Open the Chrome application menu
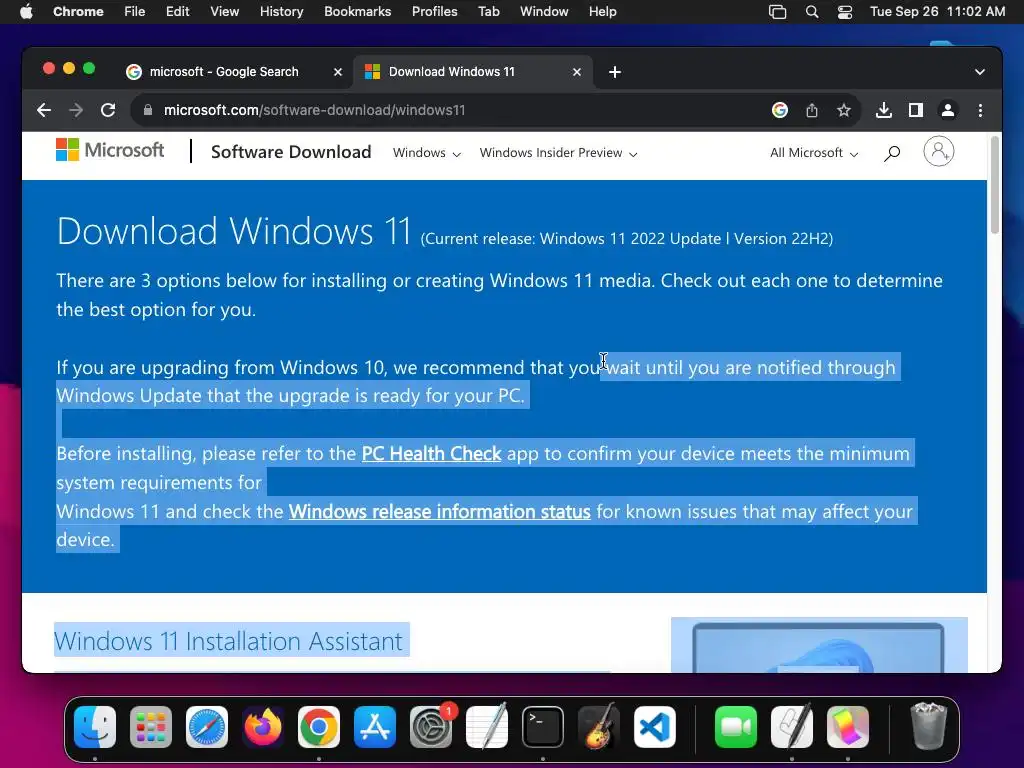The image size is (1024, 768). click(78, 12)
